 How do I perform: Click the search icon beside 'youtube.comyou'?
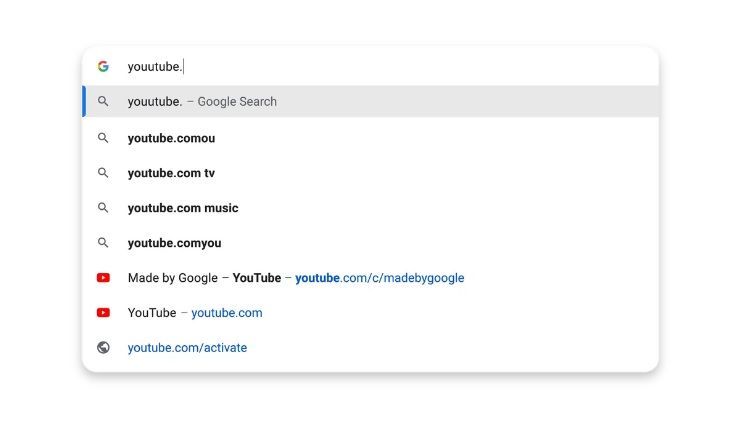103,243
